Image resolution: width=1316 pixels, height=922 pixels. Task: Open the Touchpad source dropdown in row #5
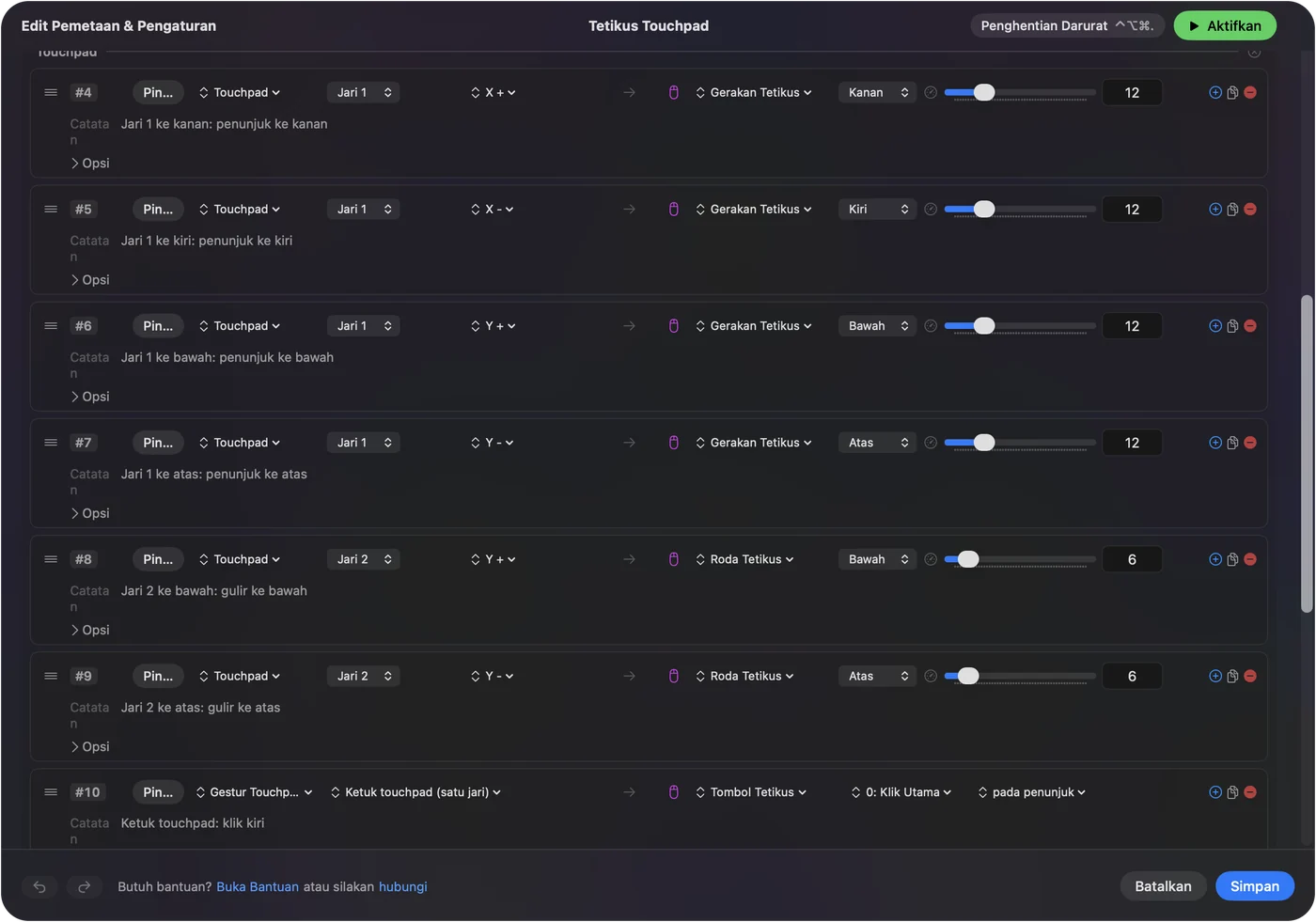point(240,209)
